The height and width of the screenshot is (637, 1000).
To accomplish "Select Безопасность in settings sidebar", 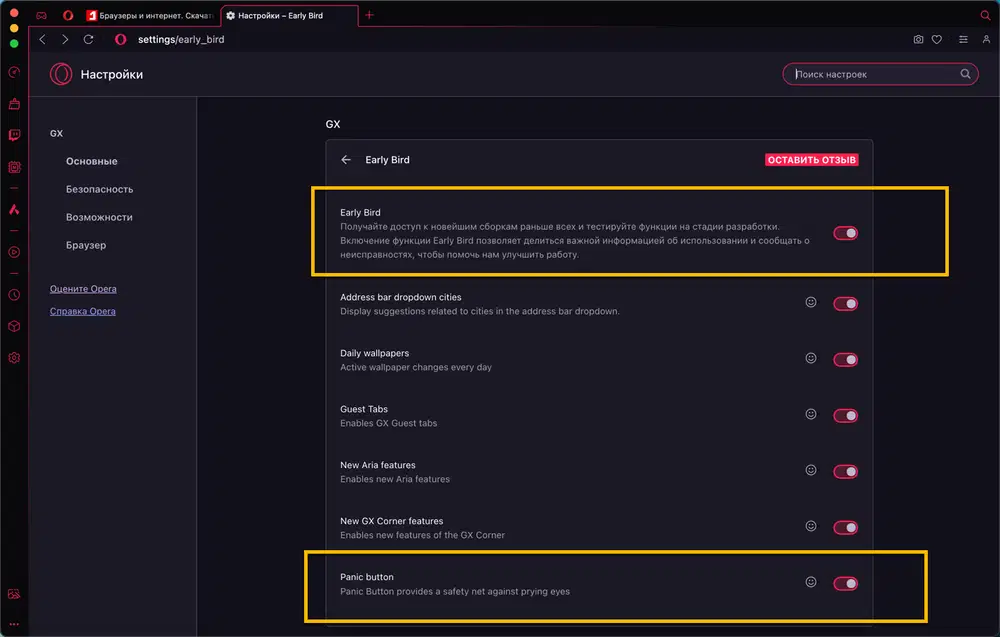I will 99,189.
